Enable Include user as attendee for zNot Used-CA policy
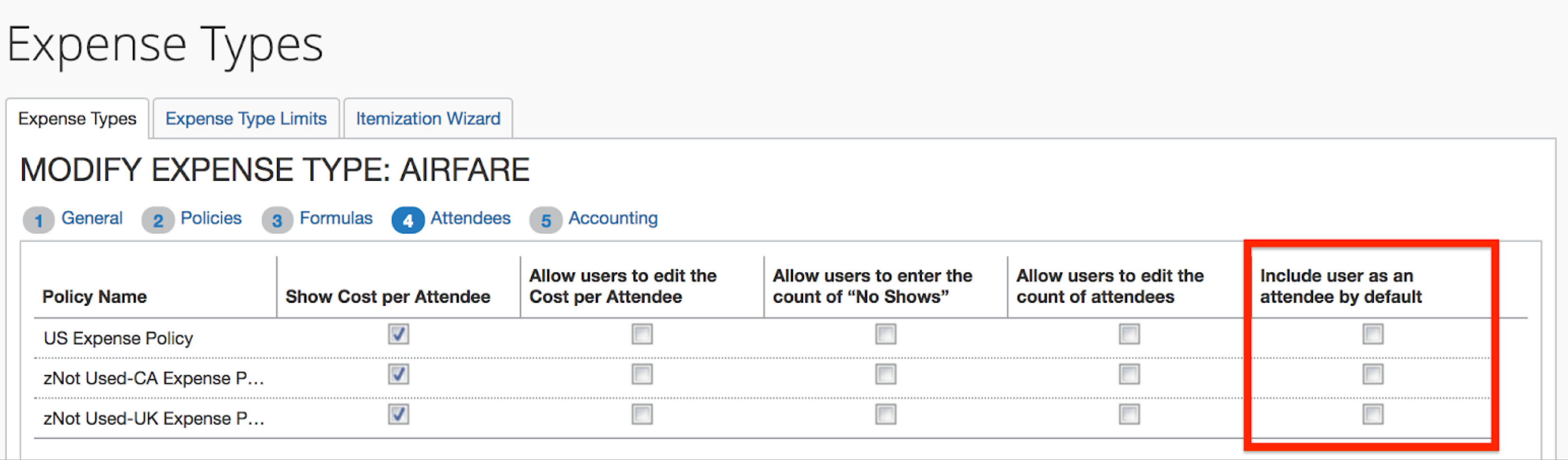 [x=1372, y=374]
